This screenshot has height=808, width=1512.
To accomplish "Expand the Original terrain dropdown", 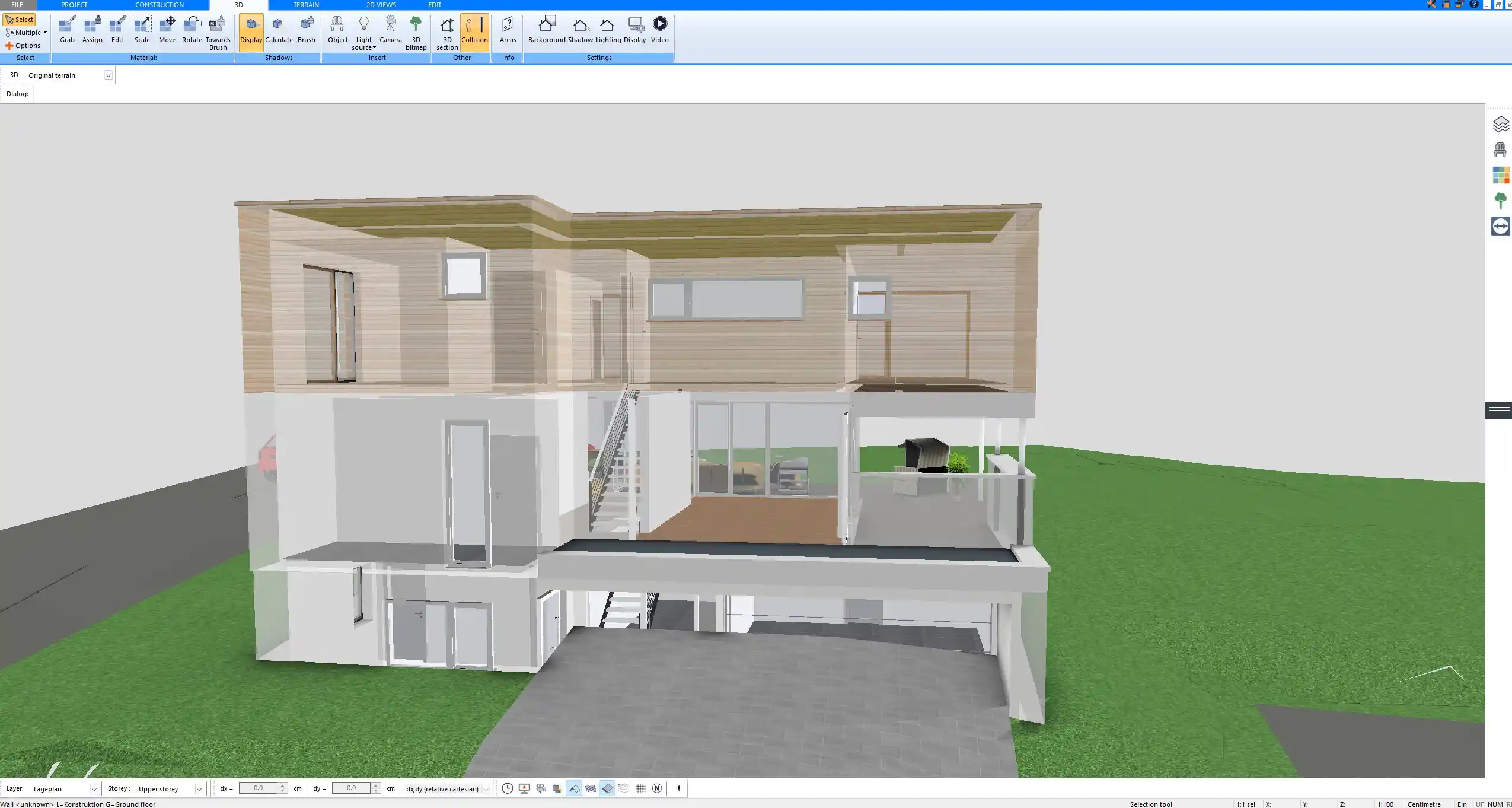I will (108, 75).
